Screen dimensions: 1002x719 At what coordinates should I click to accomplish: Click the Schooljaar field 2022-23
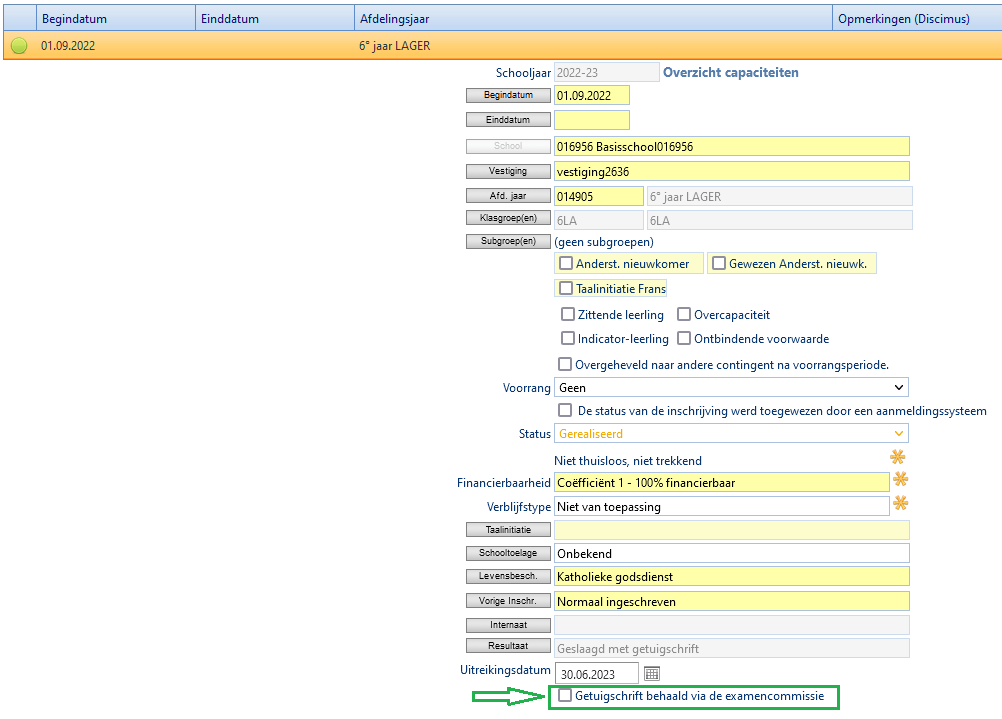(x=606, y=72)
